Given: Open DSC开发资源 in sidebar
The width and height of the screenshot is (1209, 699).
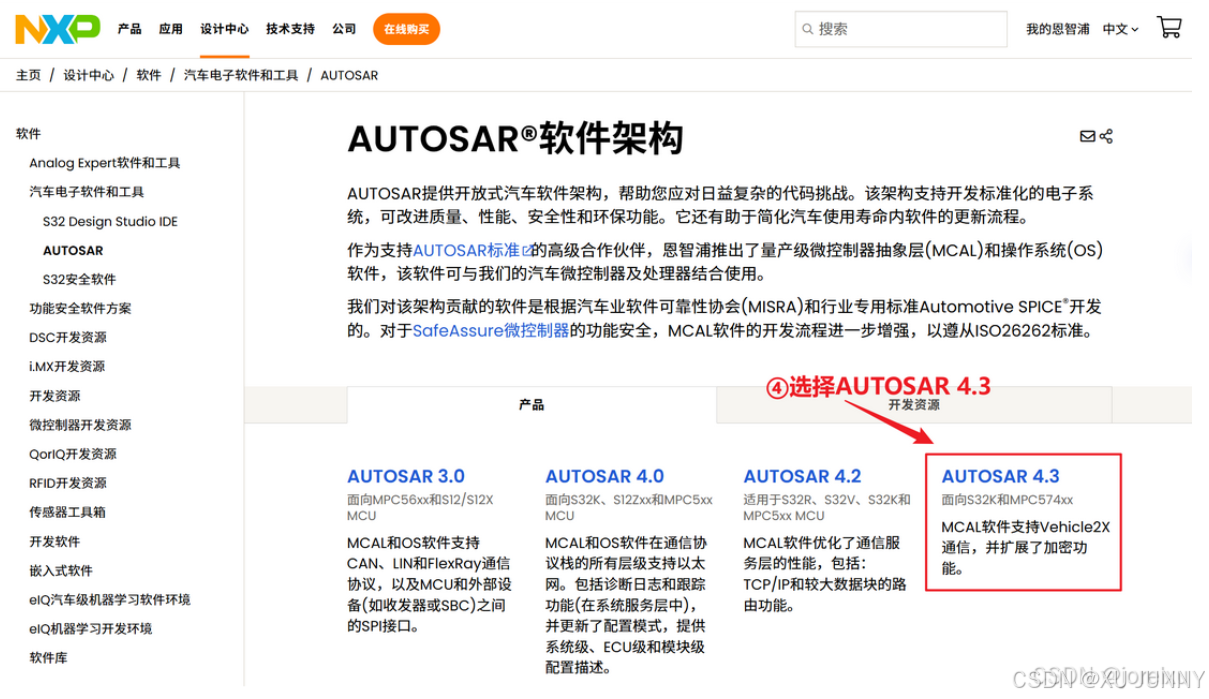Looking at the screenshot, I should coord(67,337).
